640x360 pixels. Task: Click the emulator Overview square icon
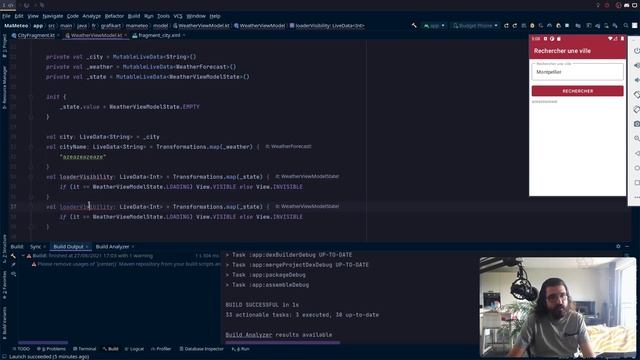point(636,182)
